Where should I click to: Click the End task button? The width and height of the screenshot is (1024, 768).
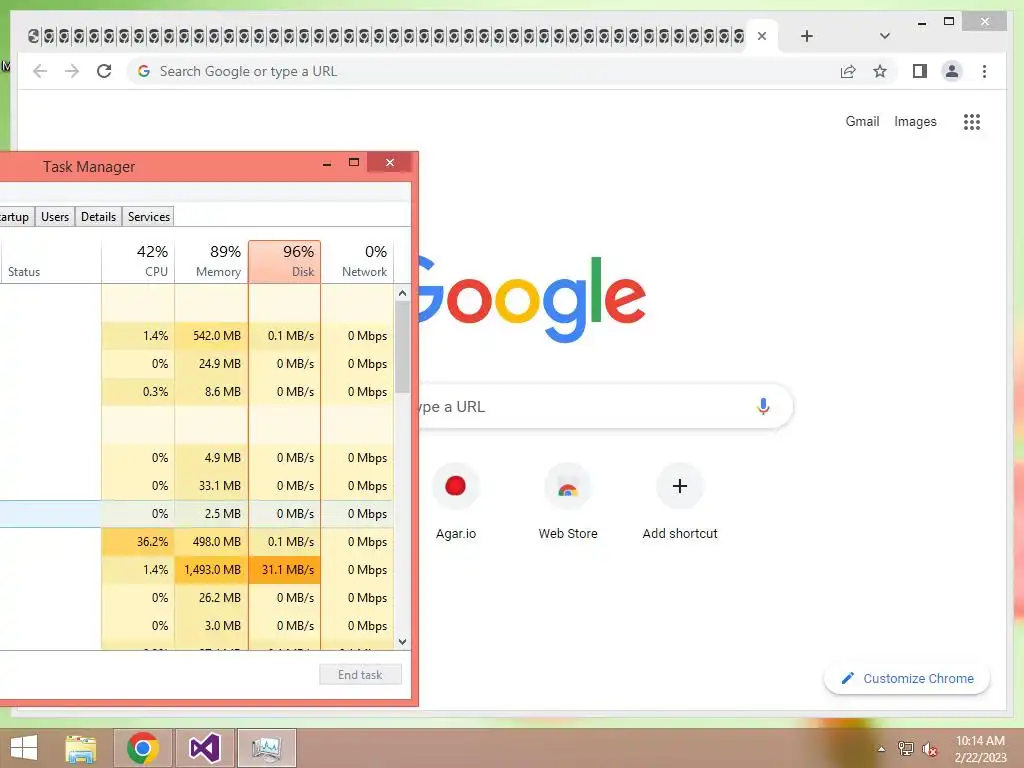click(x=360, y=675)
